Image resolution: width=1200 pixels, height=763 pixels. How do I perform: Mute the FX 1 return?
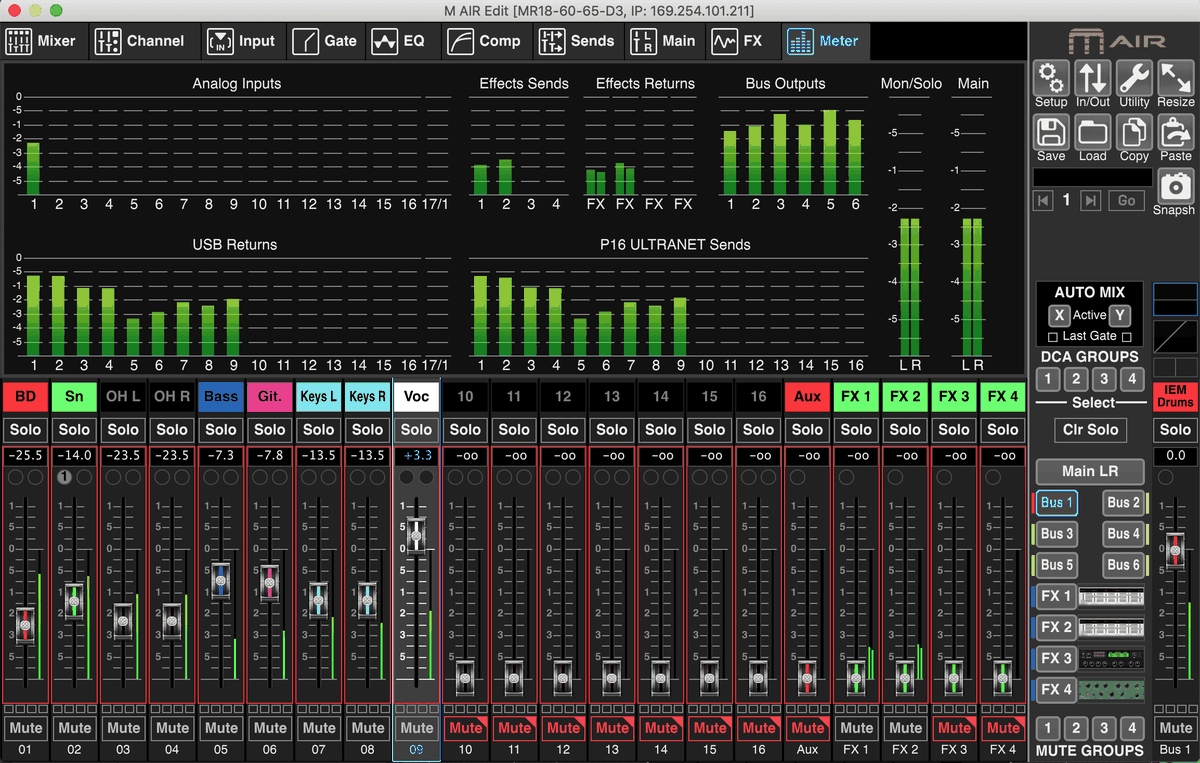pyautogui.click(x=857, y=728)
